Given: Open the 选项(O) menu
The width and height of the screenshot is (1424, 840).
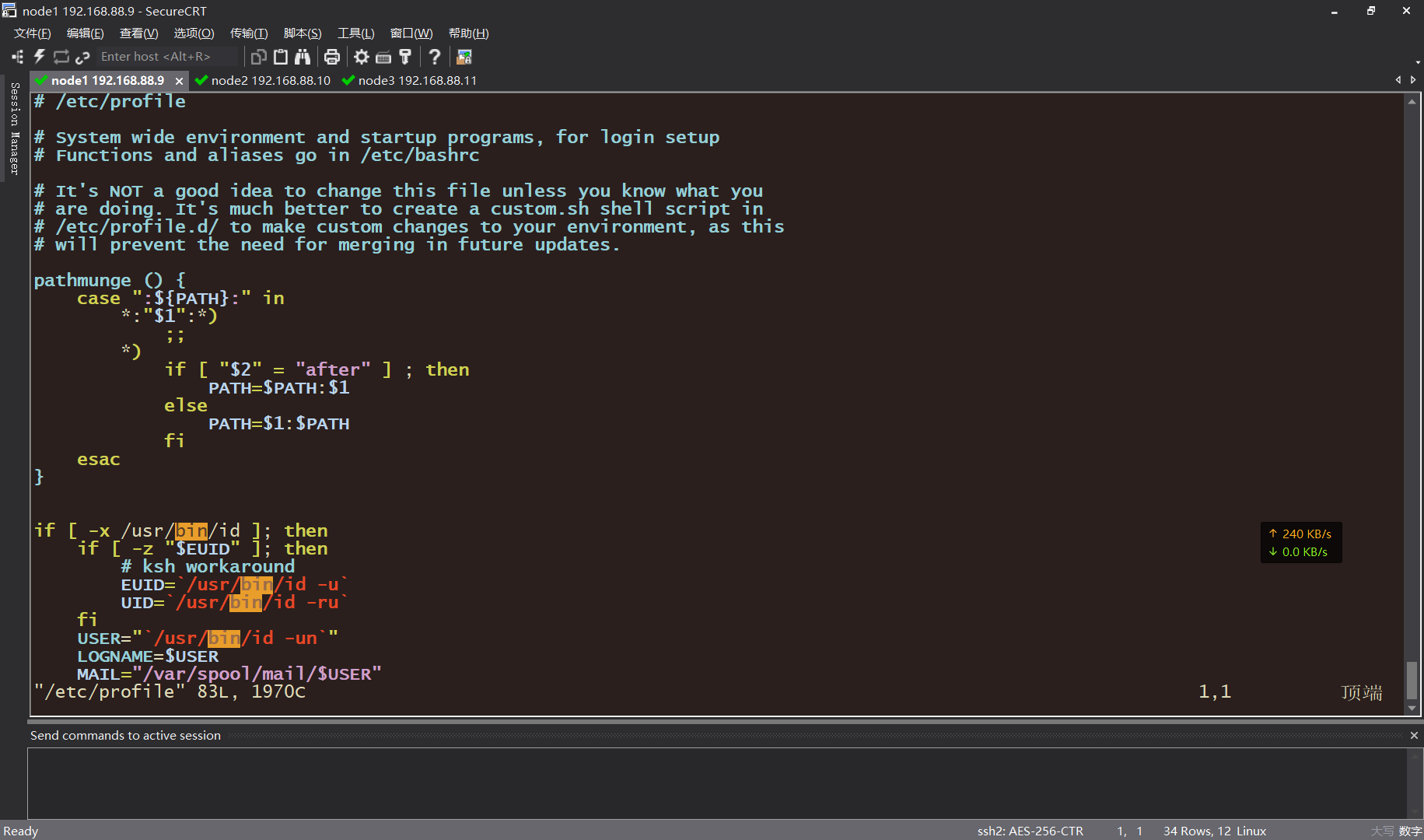Looking at the screenshot, I should pos(194,33).
